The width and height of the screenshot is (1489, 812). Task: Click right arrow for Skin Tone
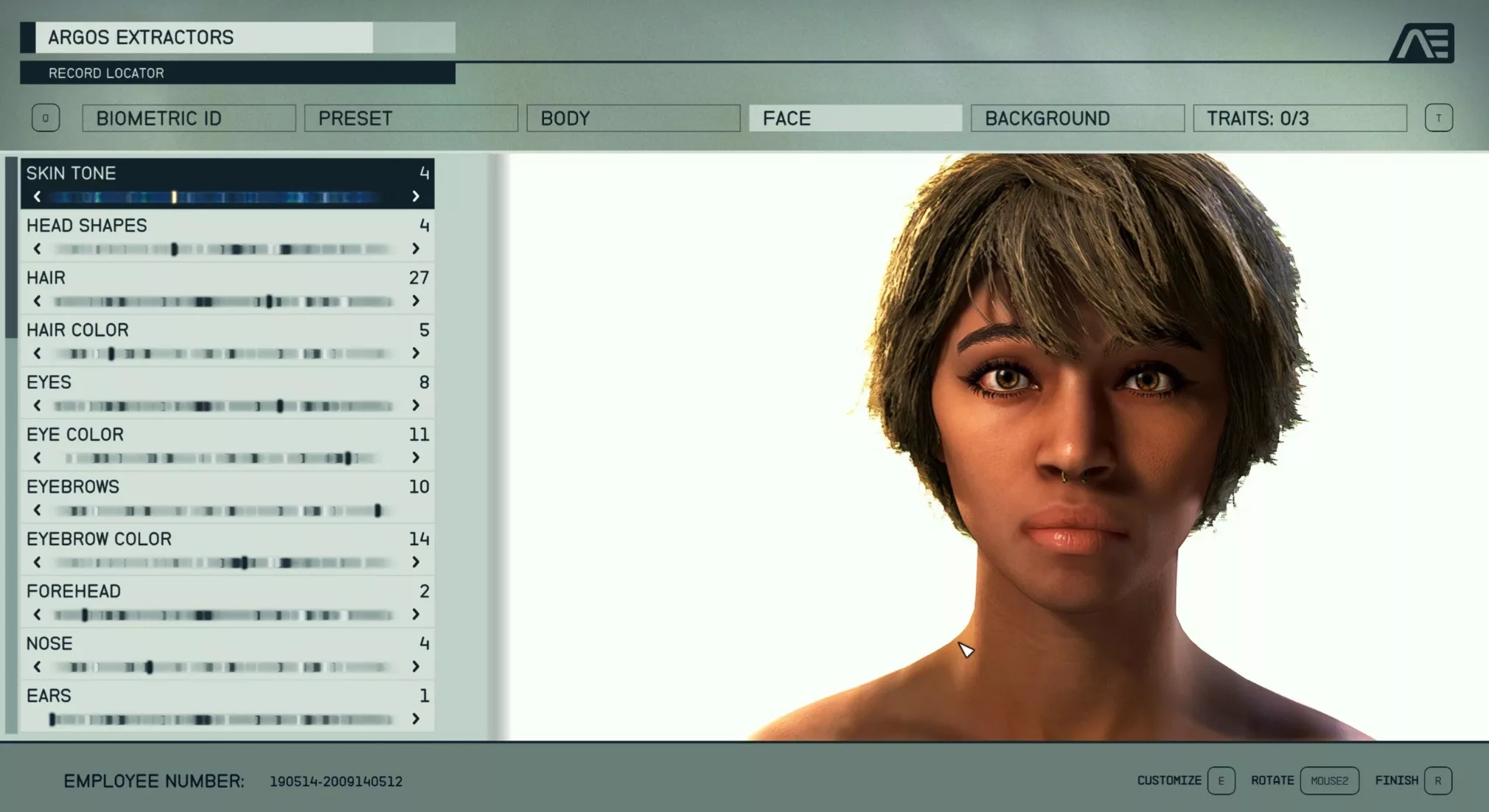click(x=416, y=197)
